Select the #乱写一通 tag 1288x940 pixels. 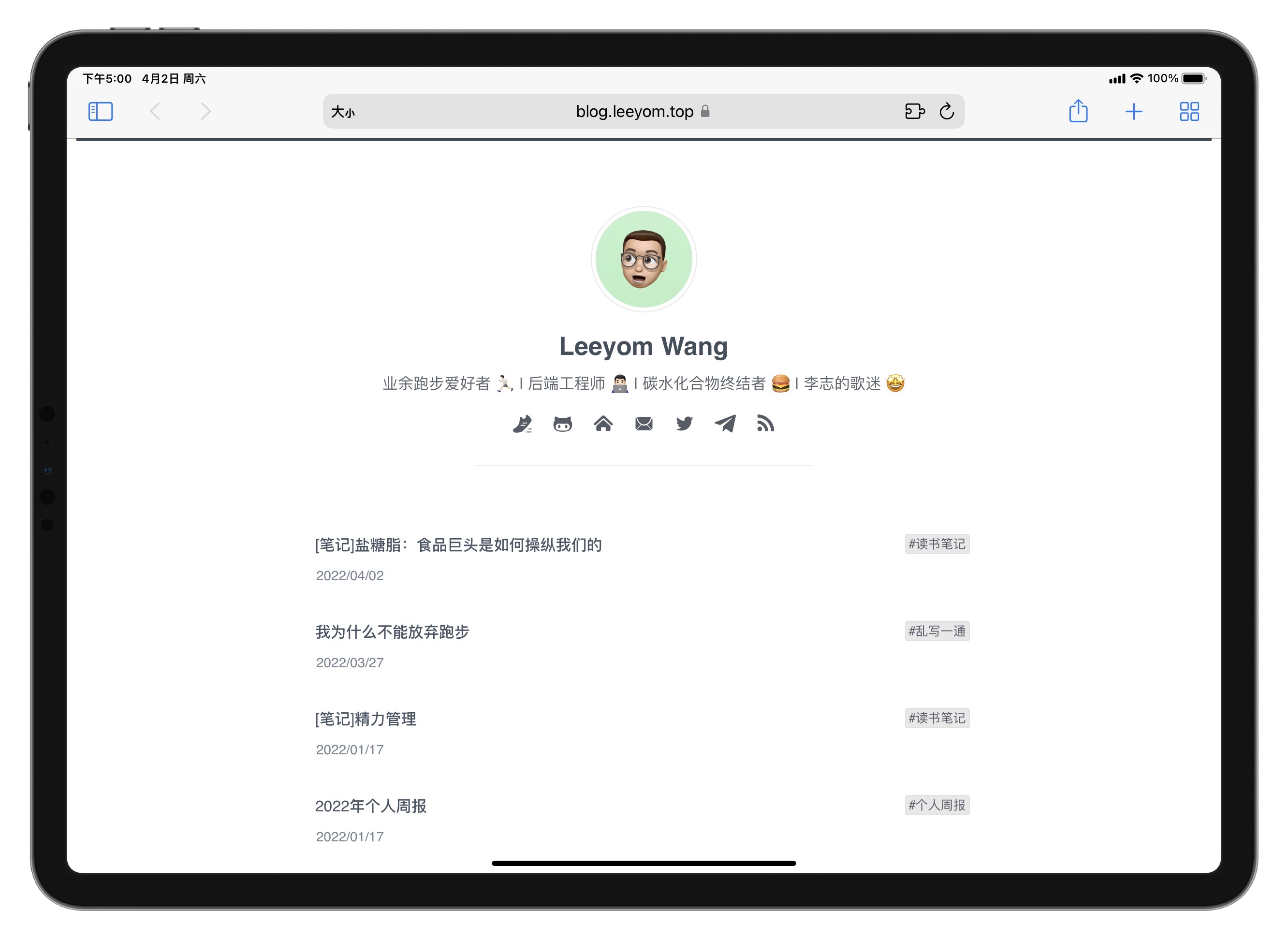click(x=937, y=631)
